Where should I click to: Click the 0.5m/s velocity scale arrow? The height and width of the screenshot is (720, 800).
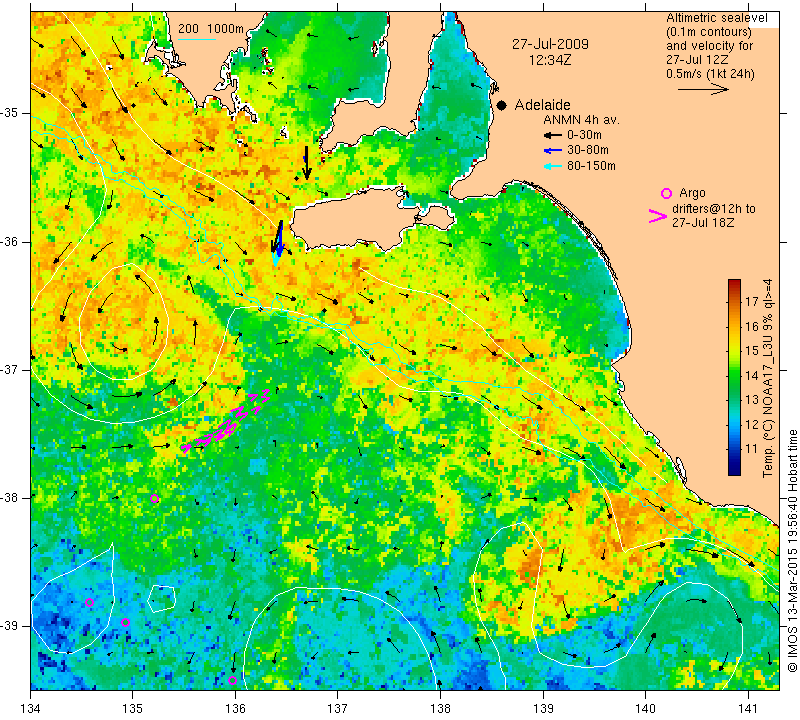click(703, 89)
